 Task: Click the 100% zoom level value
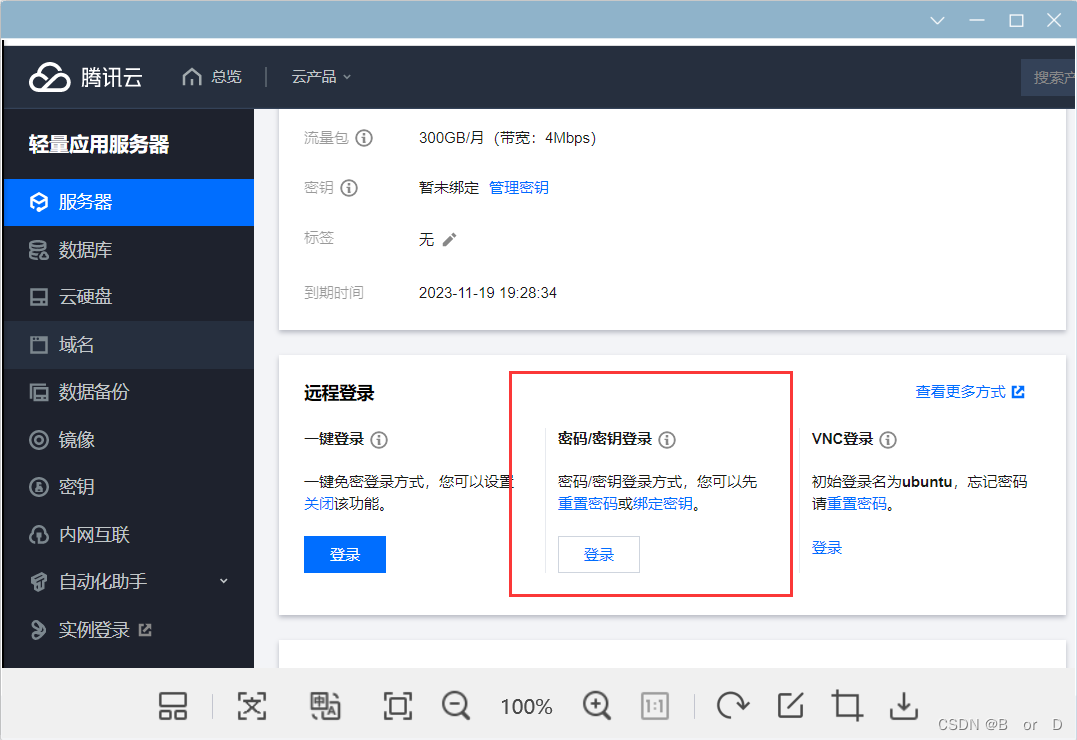(526, 706)
